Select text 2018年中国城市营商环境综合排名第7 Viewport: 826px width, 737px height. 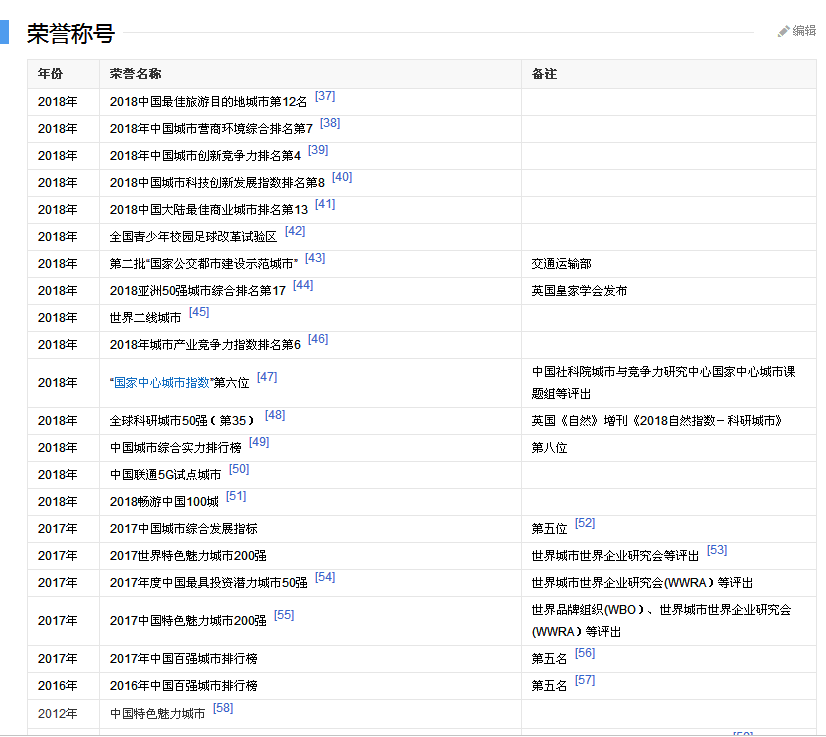211,129
